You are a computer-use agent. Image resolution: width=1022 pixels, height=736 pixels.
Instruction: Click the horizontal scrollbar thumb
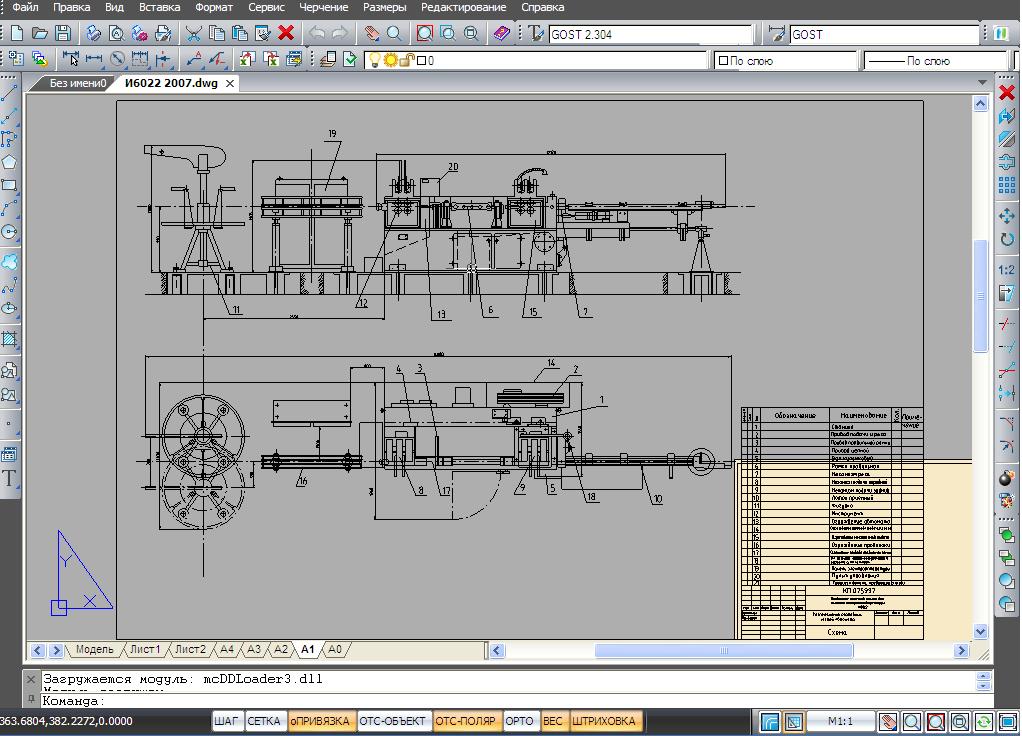723,650
